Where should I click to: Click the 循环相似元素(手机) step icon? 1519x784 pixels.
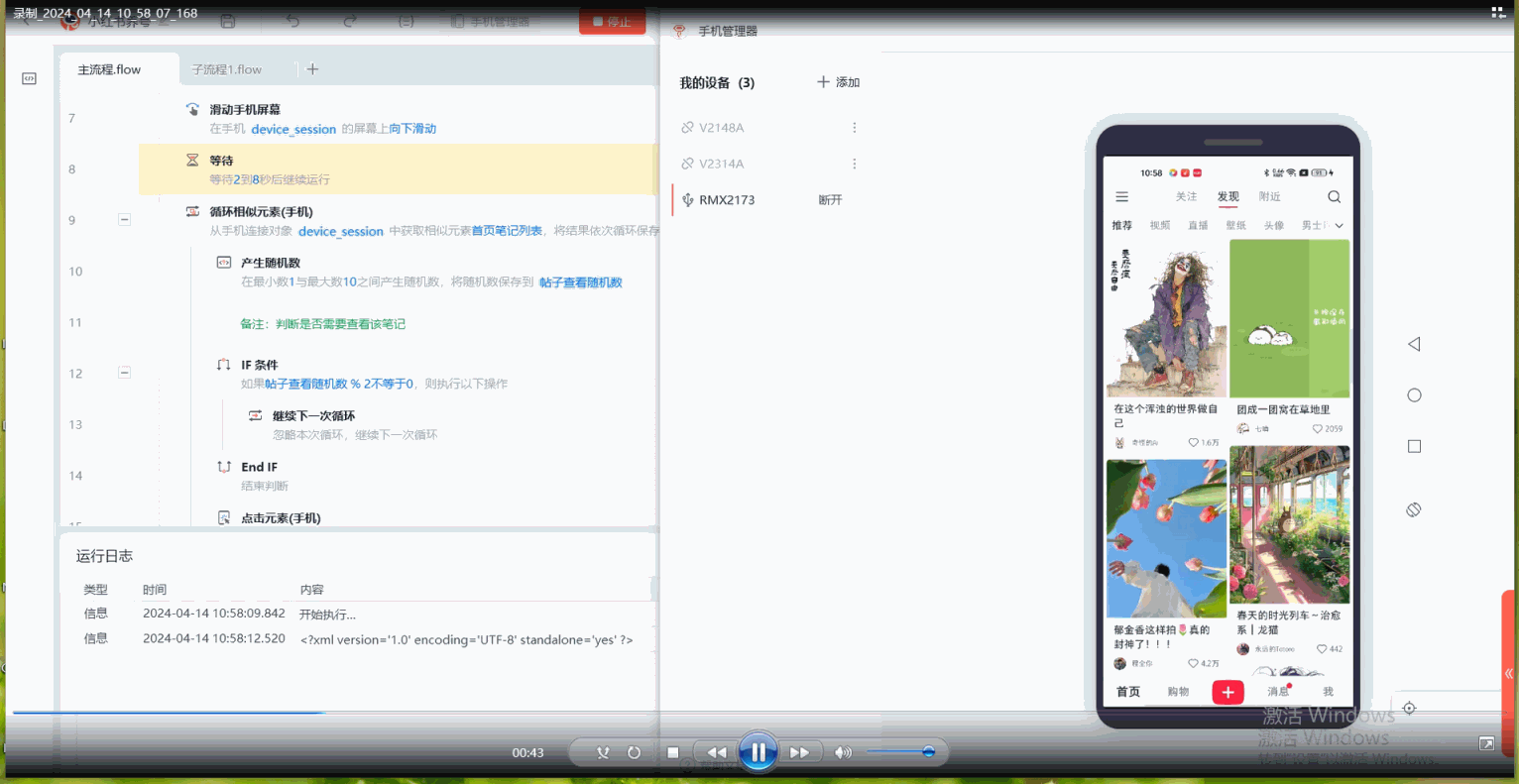pos(192,211)
